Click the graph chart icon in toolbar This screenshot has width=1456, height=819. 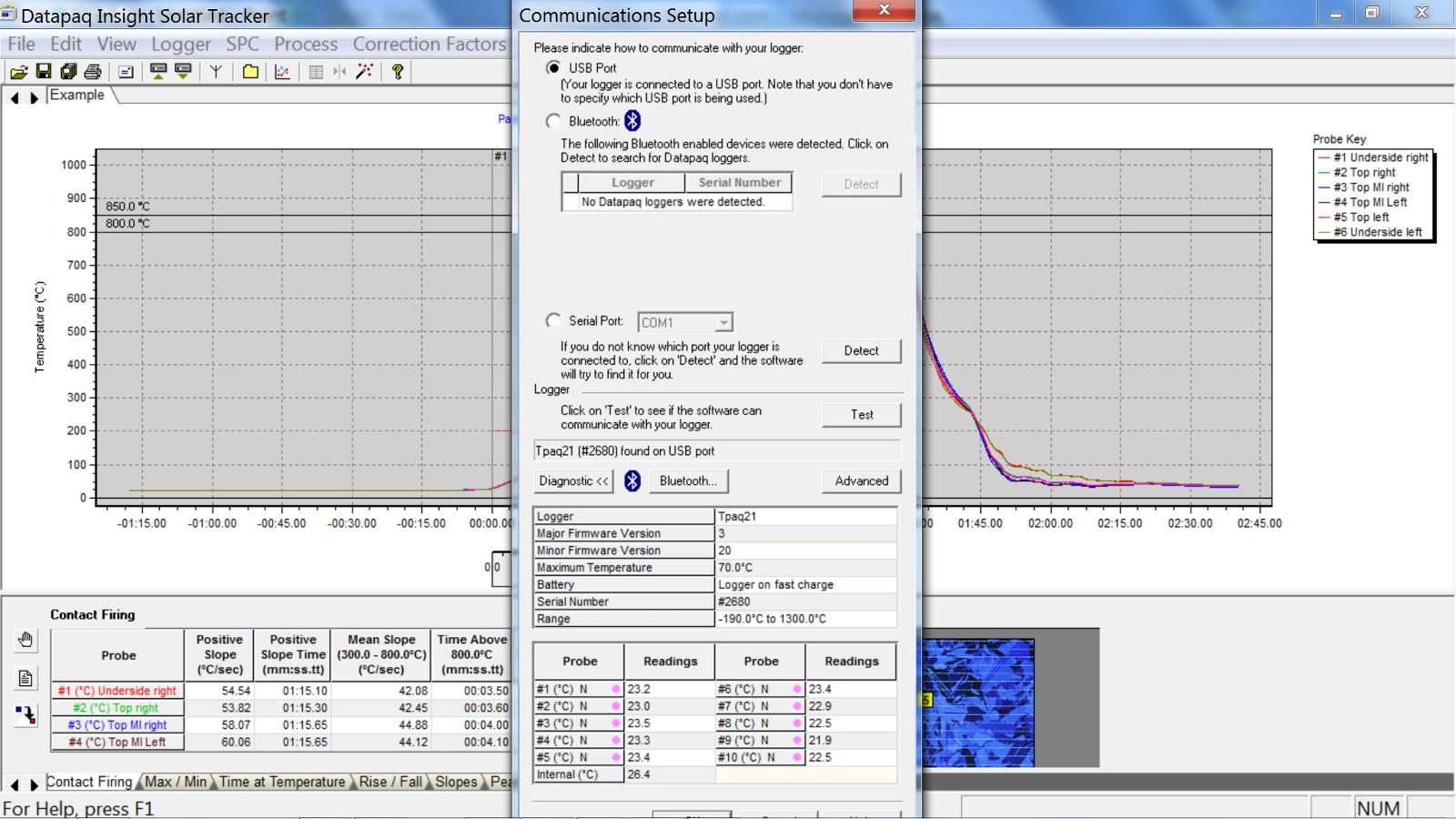click(282, 72)
